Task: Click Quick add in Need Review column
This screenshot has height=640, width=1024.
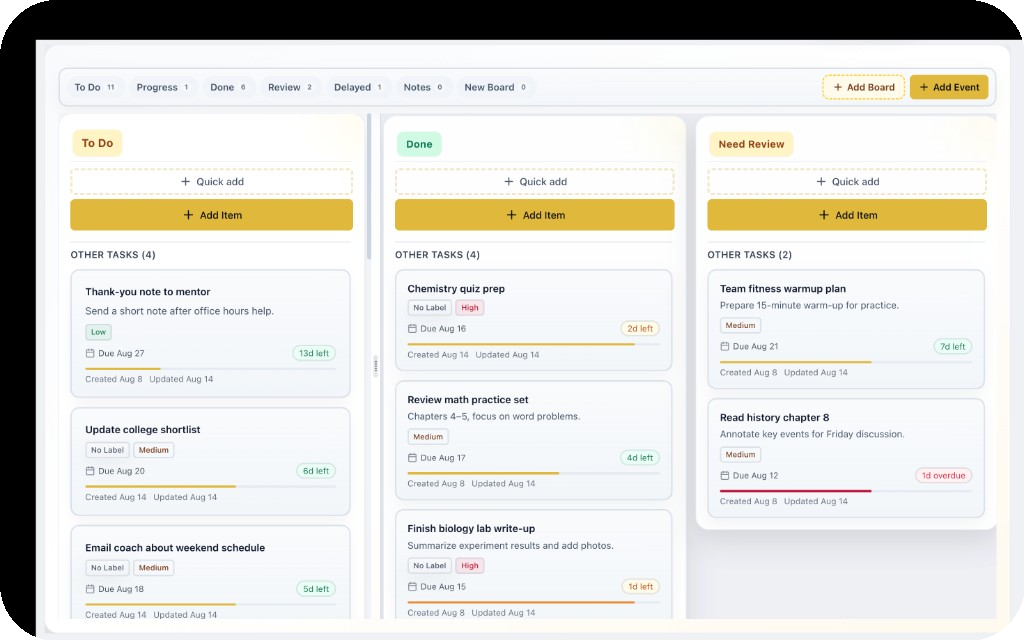Action: tap(847, 182)
